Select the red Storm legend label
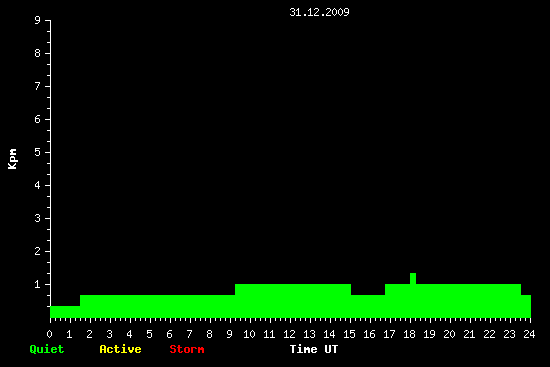 (187, 349)
